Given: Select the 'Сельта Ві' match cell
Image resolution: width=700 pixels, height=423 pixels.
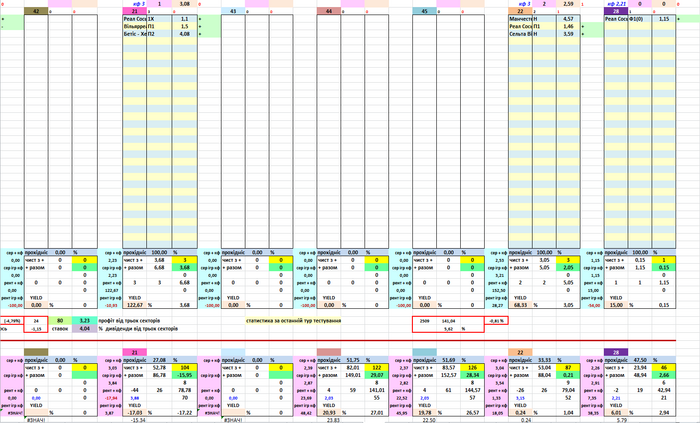Looking at the screenshot, I should click(521, 34).
